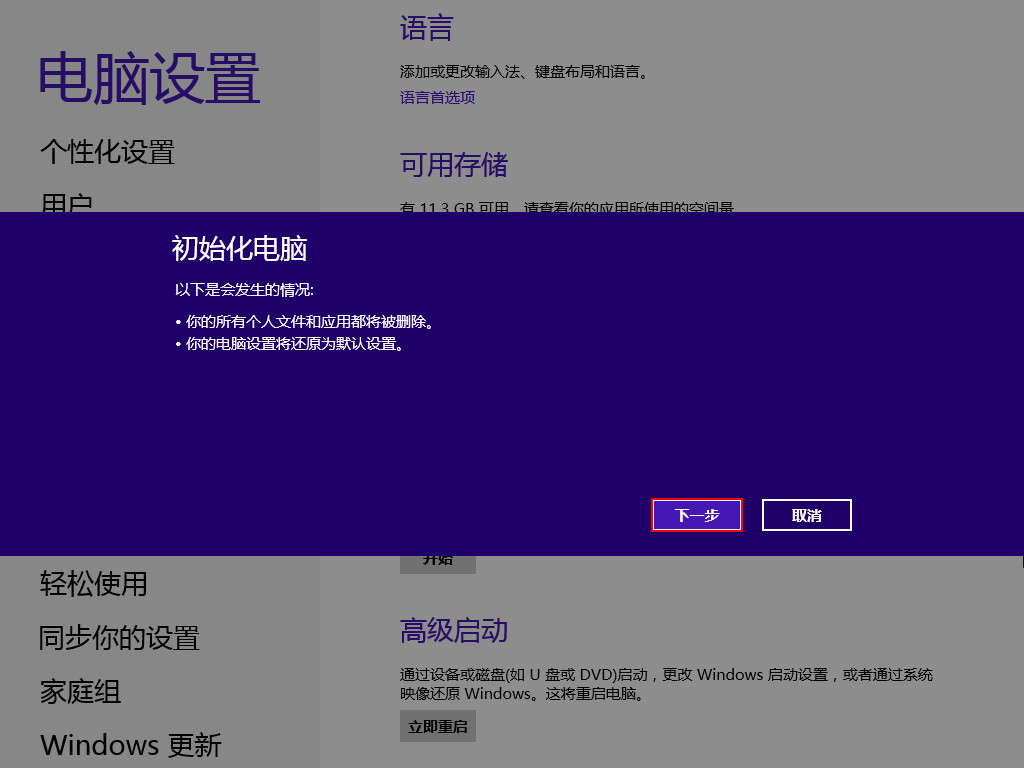Click the partially hidden 开始 button
This screenshot has height=768, width=1024.
[438, 563]
